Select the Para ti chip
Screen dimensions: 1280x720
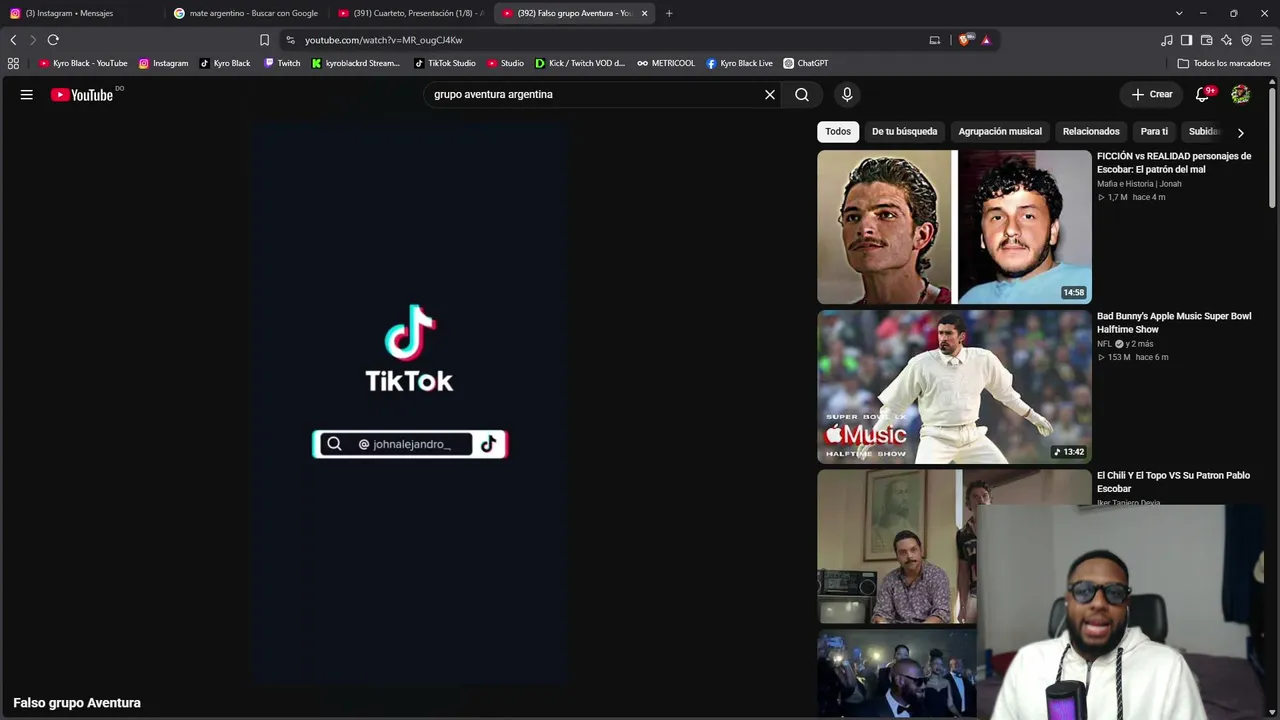point(1154,132)
